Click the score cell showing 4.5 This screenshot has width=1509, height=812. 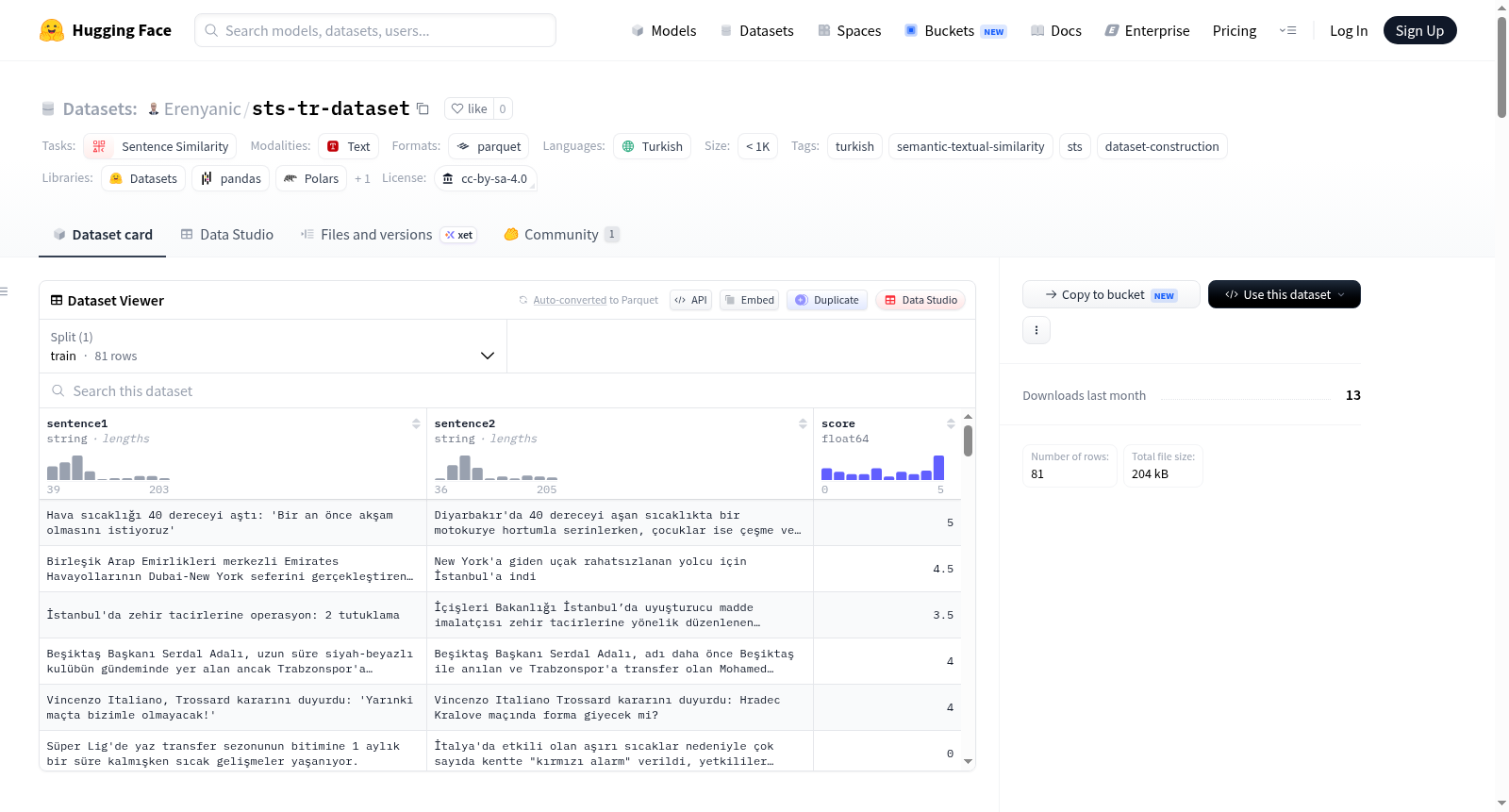[887, 569]
